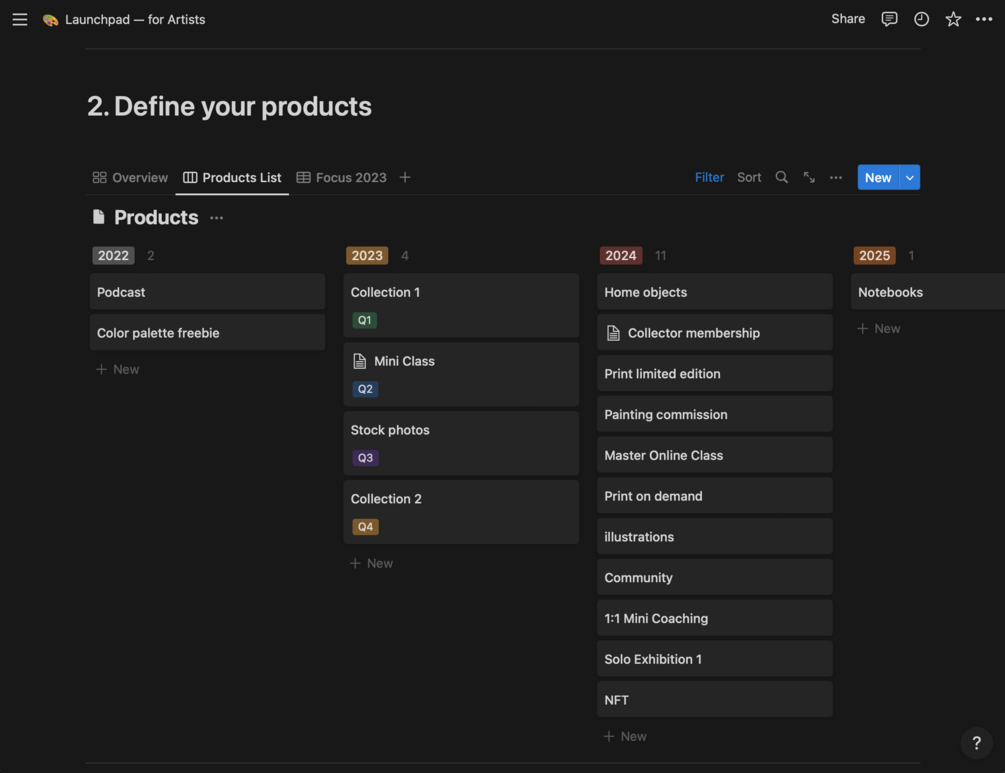Click the Share button
Image resolution: width=1005 pixels, height=773 pixels.
pyautogui.click(x=848, y=19)
